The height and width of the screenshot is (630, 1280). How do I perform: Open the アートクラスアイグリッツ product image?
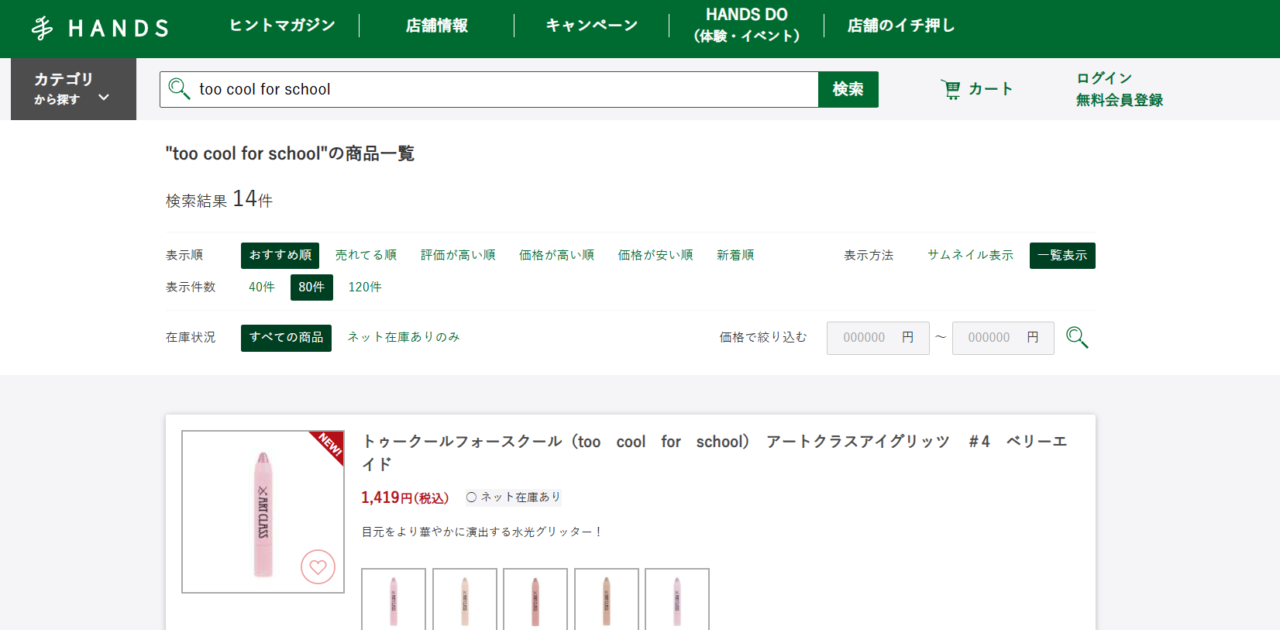263,512
